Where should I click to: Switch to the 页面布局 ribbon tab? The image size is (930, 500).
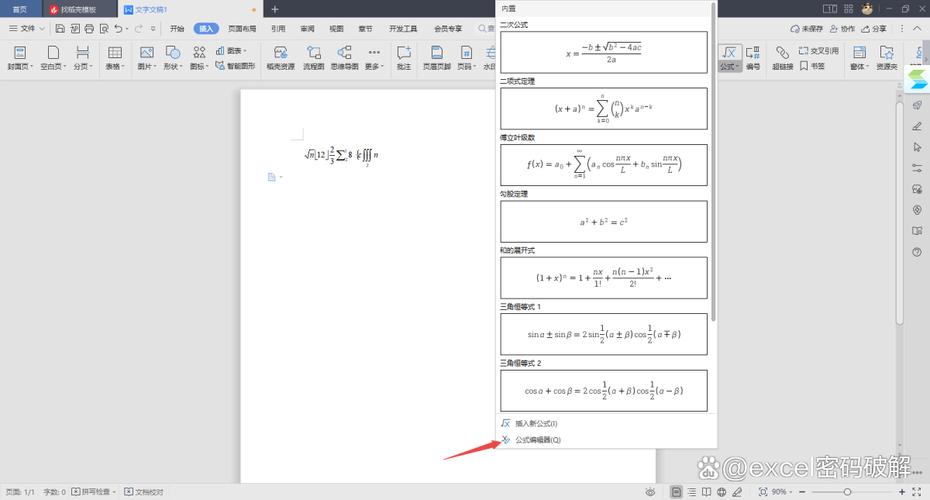241,29
